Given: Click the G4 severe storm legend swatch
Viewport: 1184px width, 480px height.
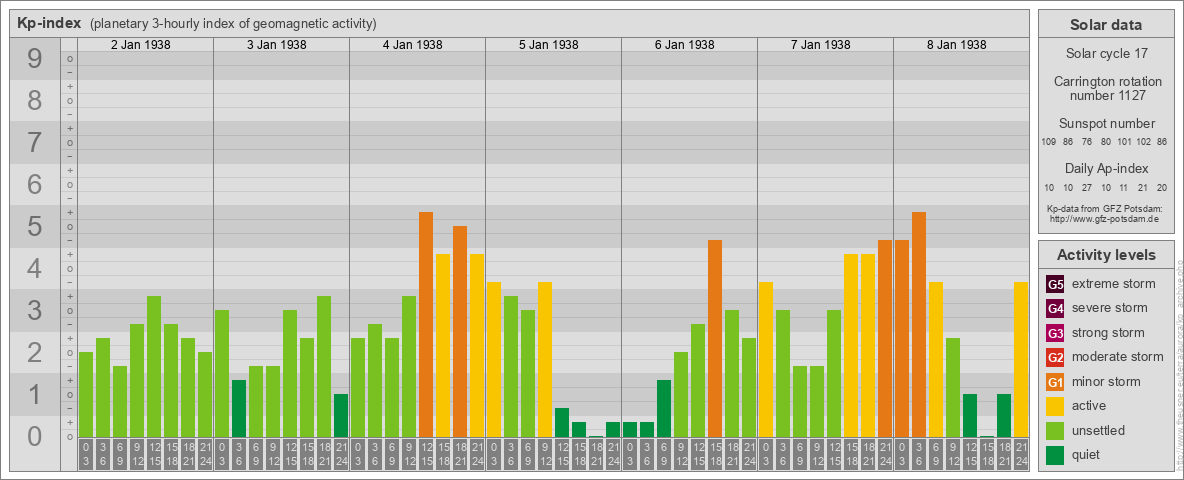Looking at the screenshot, I should [1055, 309].
